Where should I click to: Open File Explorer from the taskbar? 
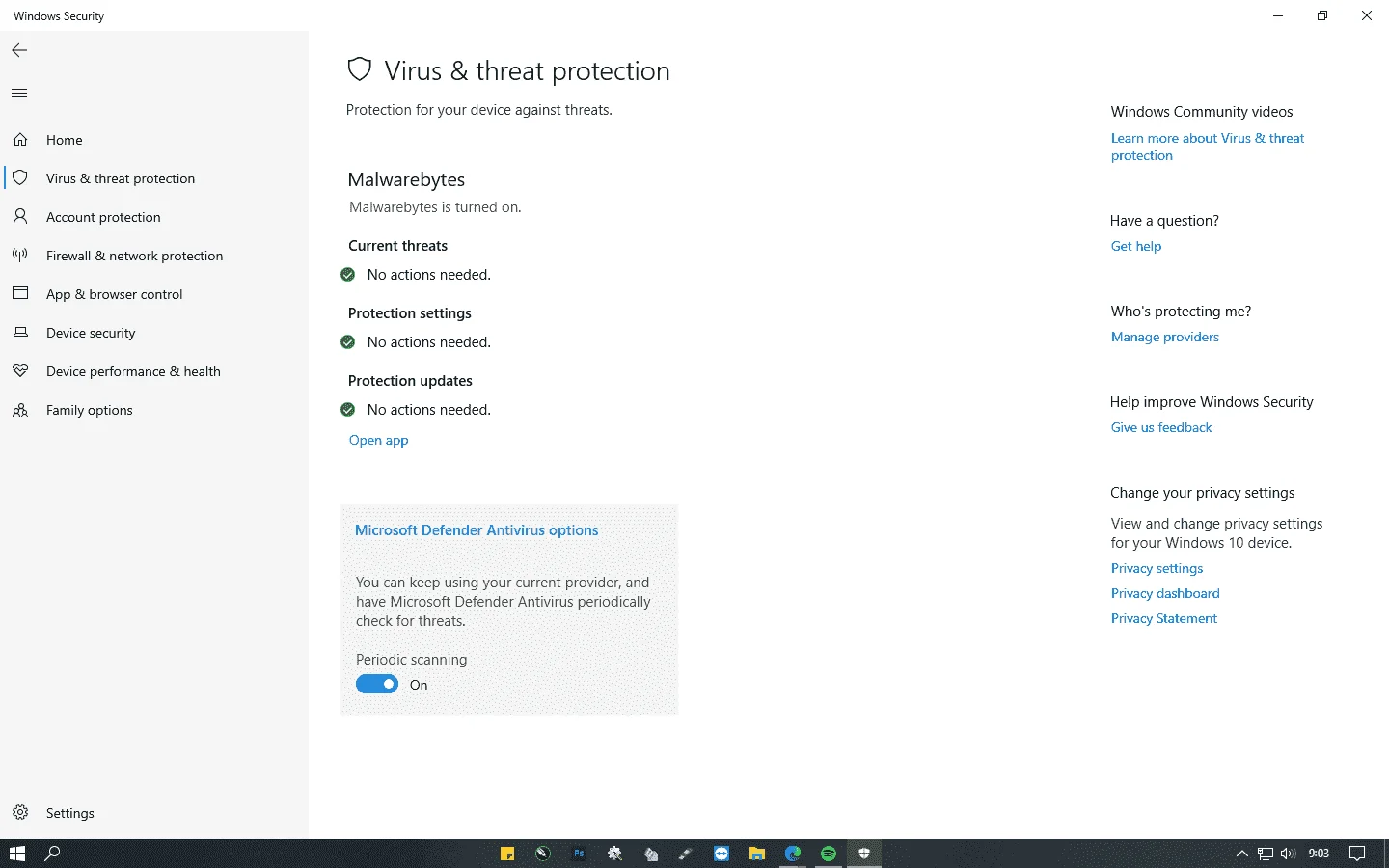tap(757, 854)
